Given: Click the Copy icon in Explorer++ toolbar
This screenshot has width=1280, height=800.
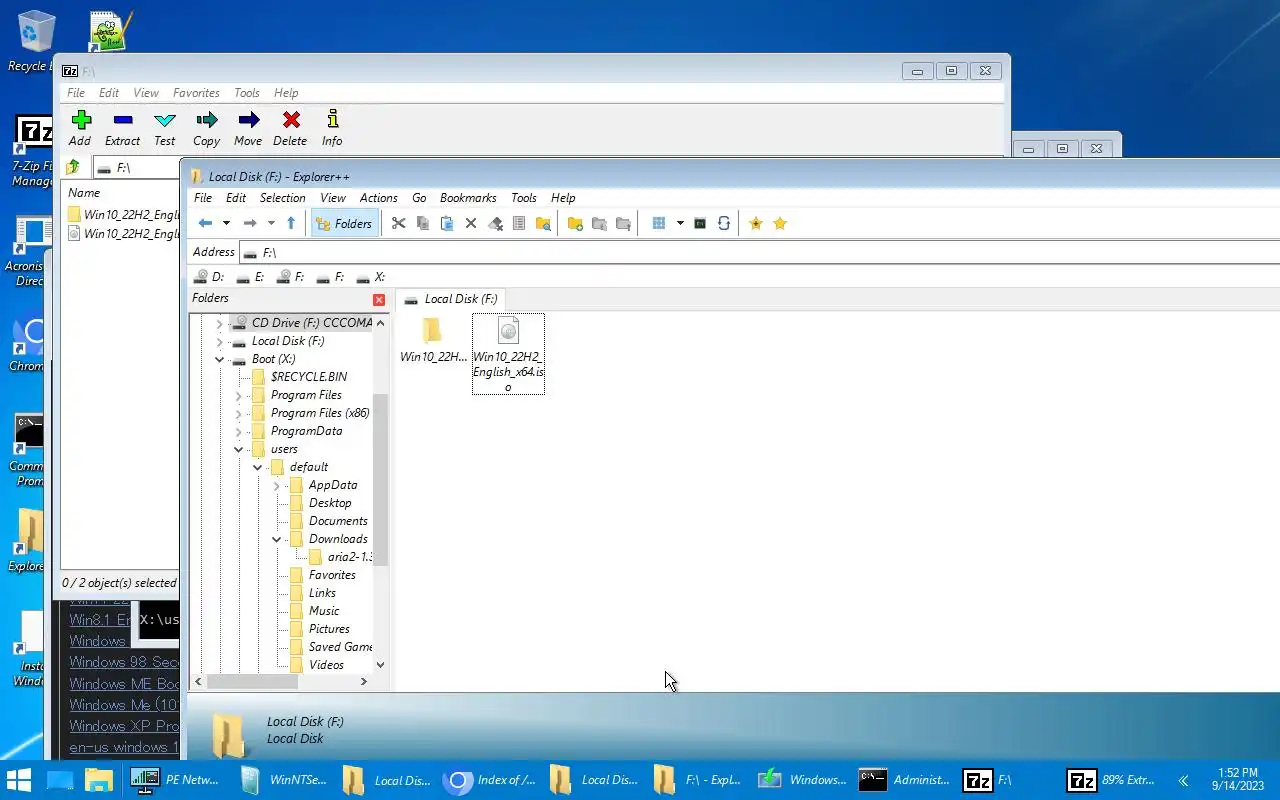Looking at the screenshot, I should (422, 223).
